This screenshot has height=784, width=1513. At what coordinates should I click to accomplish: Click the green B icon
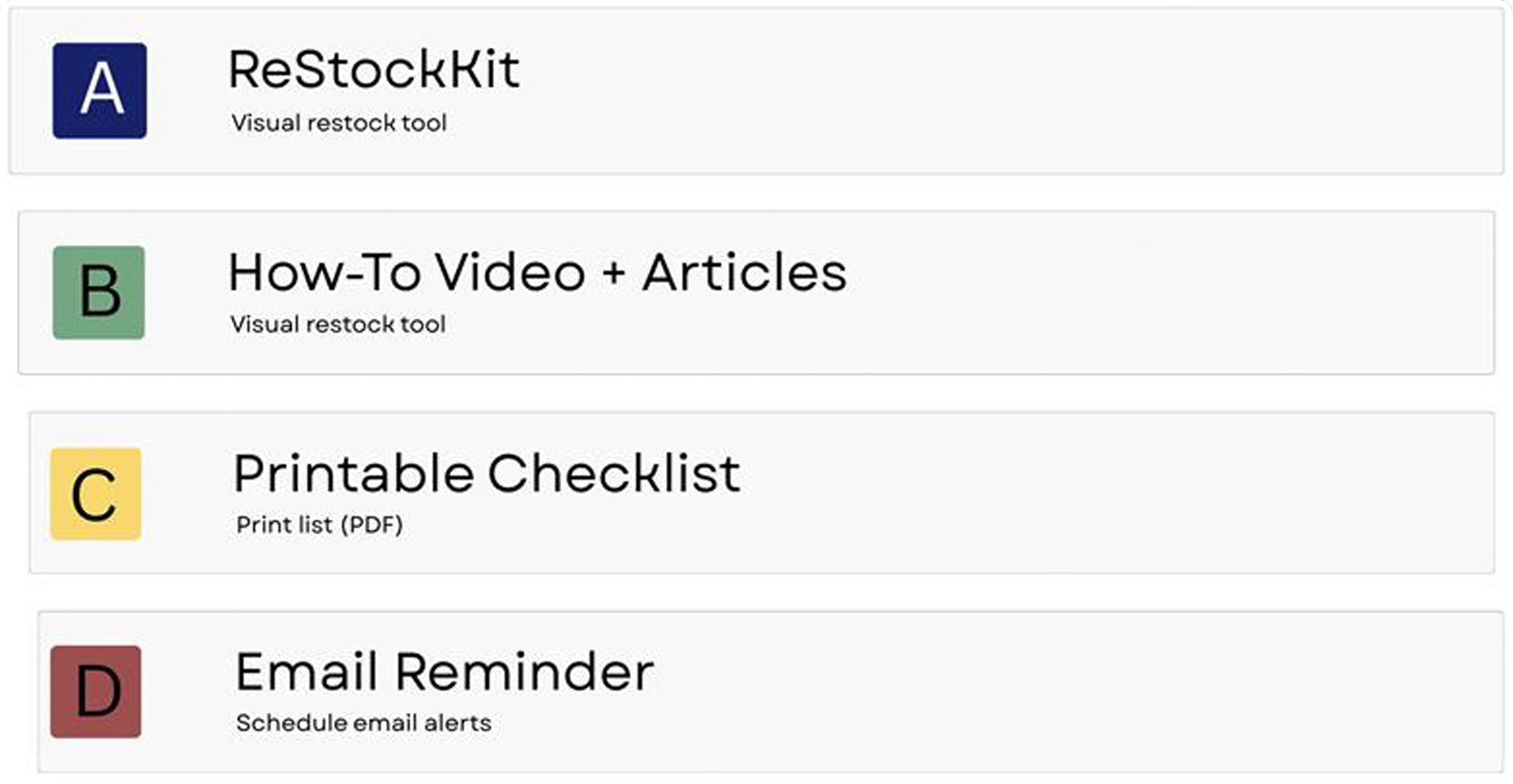click(x=99, y=292)
